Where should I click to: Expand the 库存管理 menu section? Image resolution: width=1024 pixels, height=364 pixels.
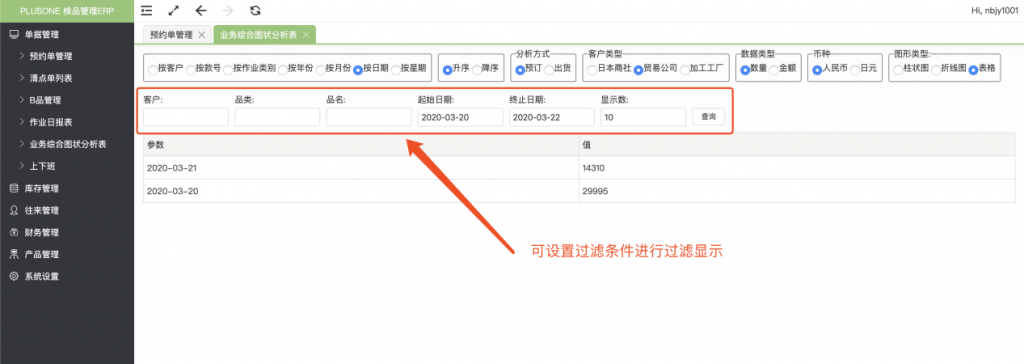(42, 188)
